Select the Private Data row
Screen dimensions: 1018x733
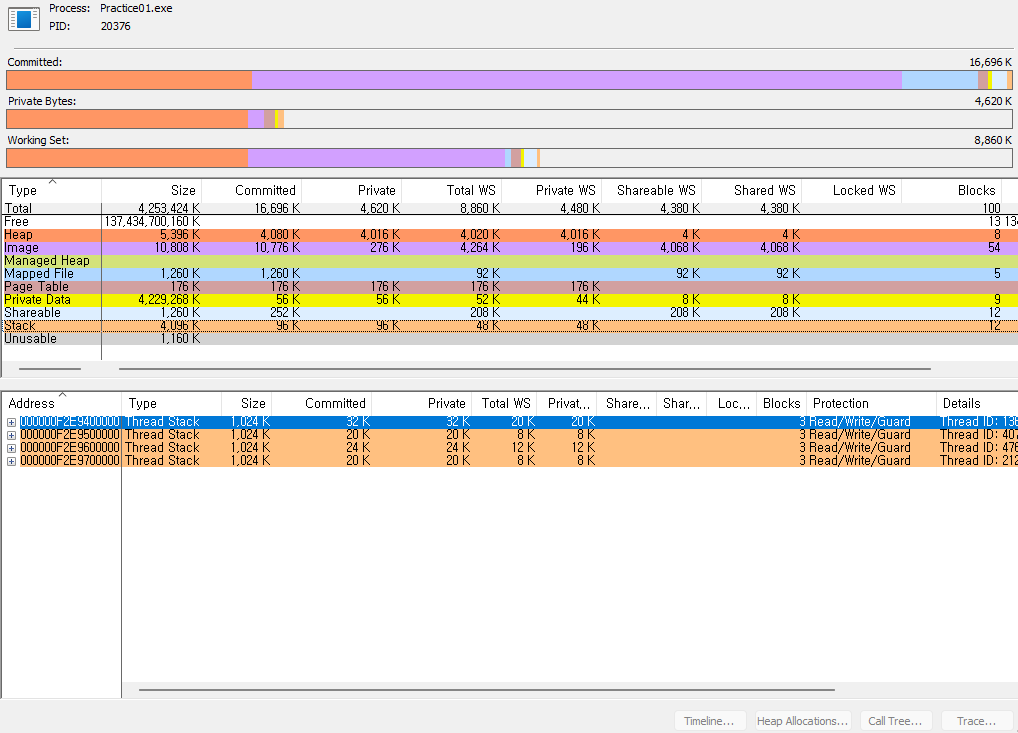click(x=510, y=299)
